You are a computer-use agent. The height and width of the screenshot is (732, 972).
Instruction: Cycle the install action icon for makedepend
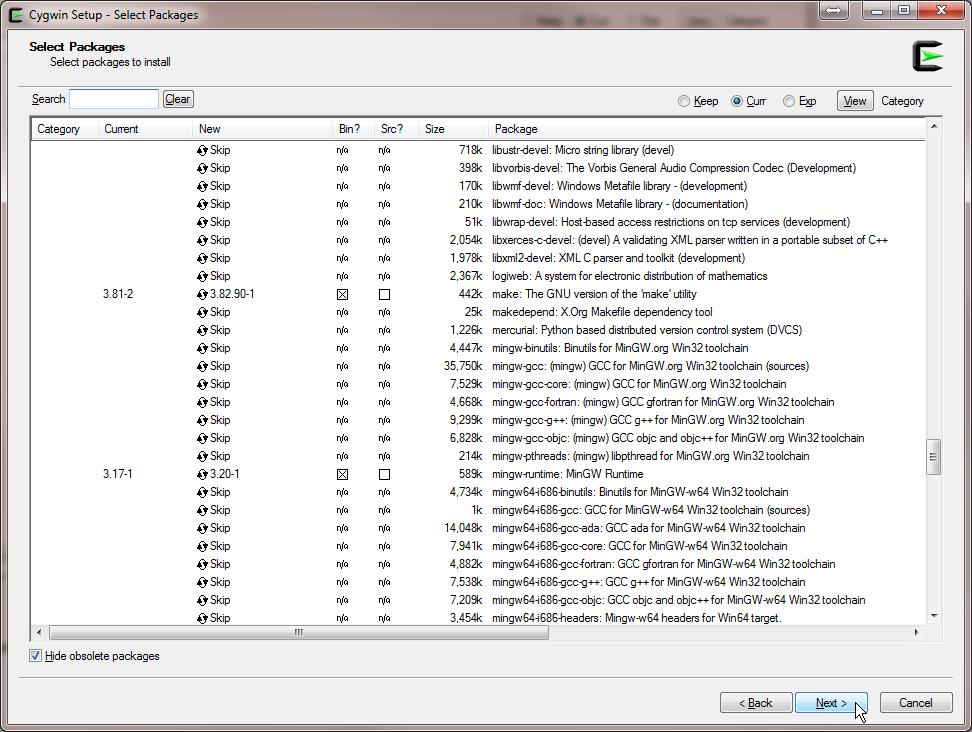(202, 312)
